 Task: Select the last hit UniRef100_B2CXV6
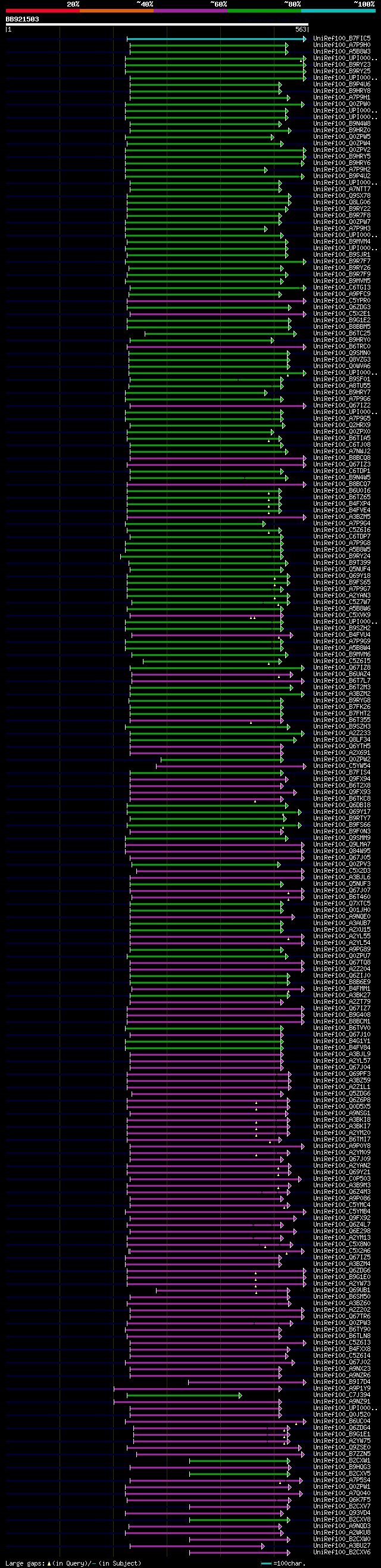[x=342, y=1552]
